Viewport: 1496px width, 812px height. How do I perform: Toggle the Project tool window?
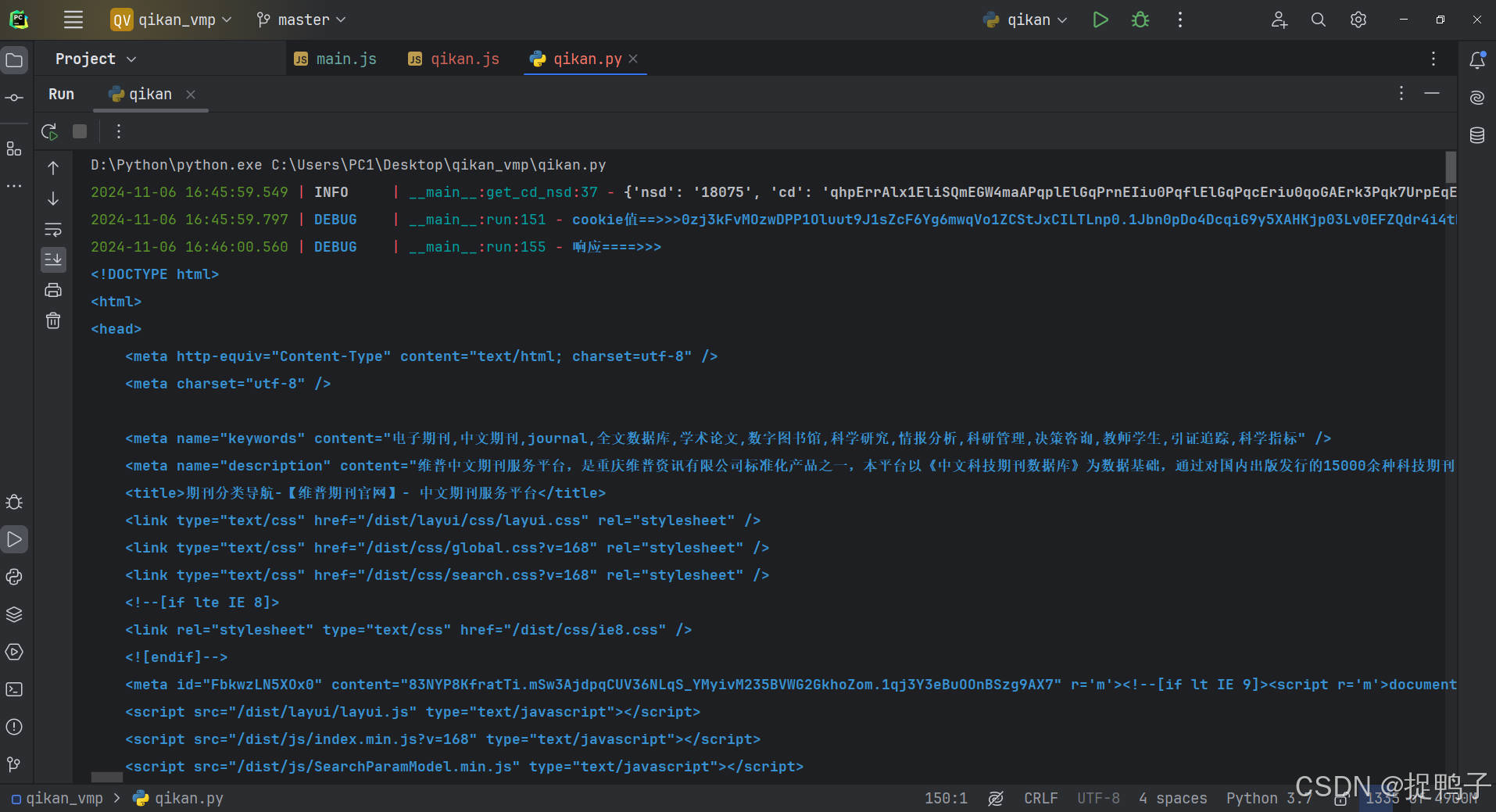pos(14,60)
